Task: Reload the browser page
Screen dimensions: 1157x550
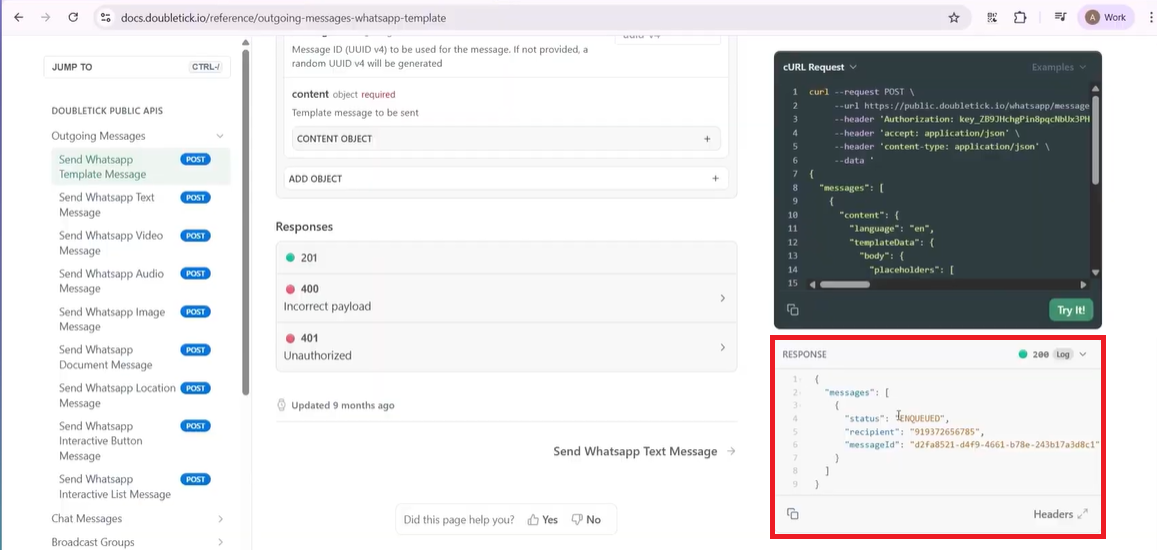Action: (x=73, y=17)
